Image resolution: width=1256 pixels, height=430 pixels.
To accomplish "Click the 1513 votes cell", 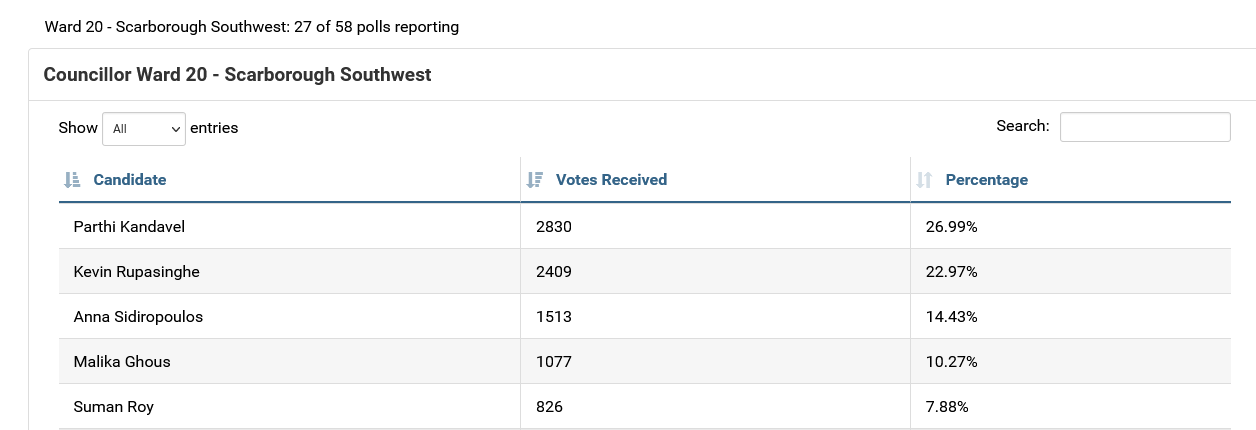I will click(x=553, y=317).
